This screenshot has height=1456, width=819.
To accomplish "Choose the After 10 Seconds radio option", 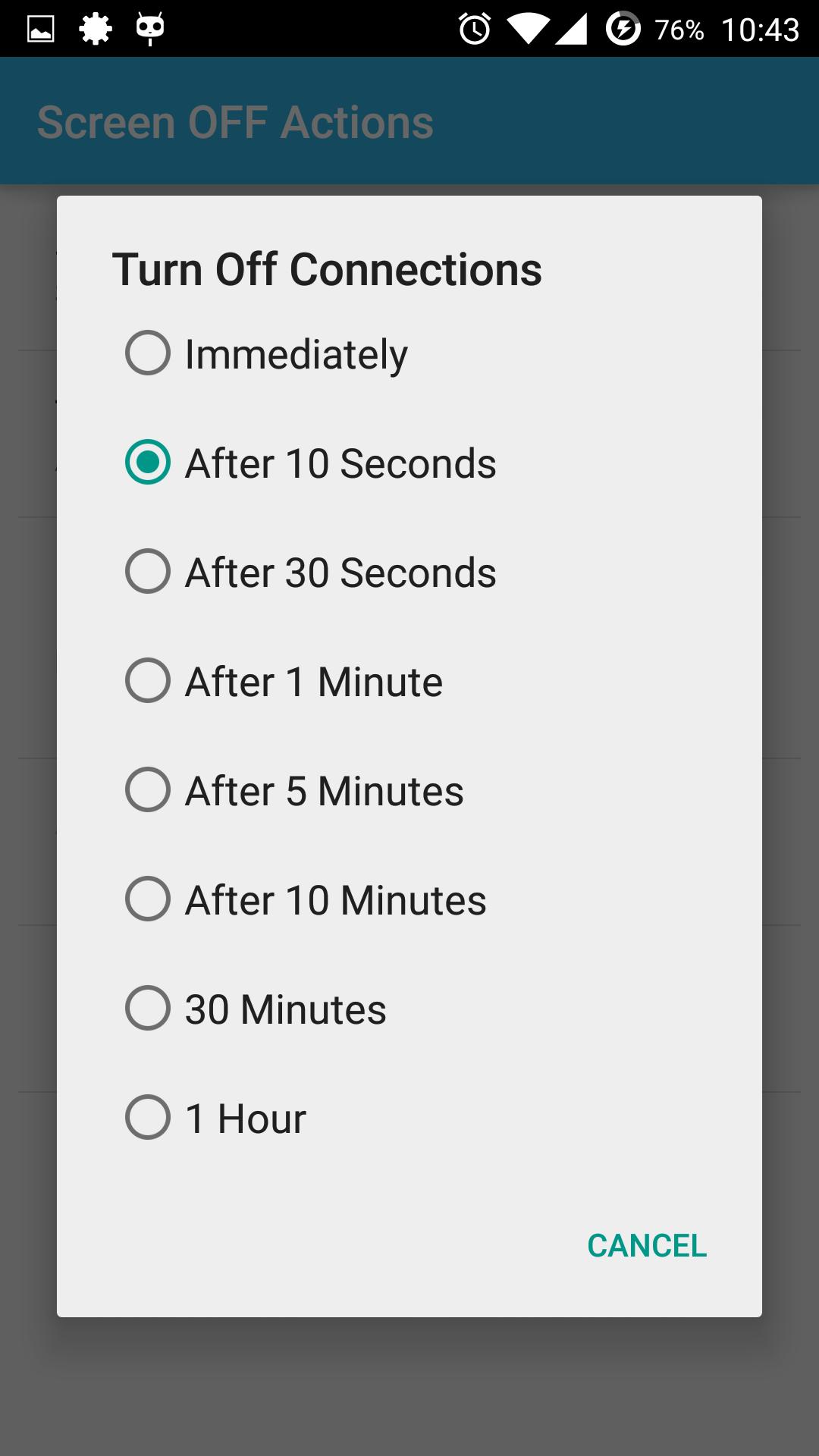I will point(148,463).
